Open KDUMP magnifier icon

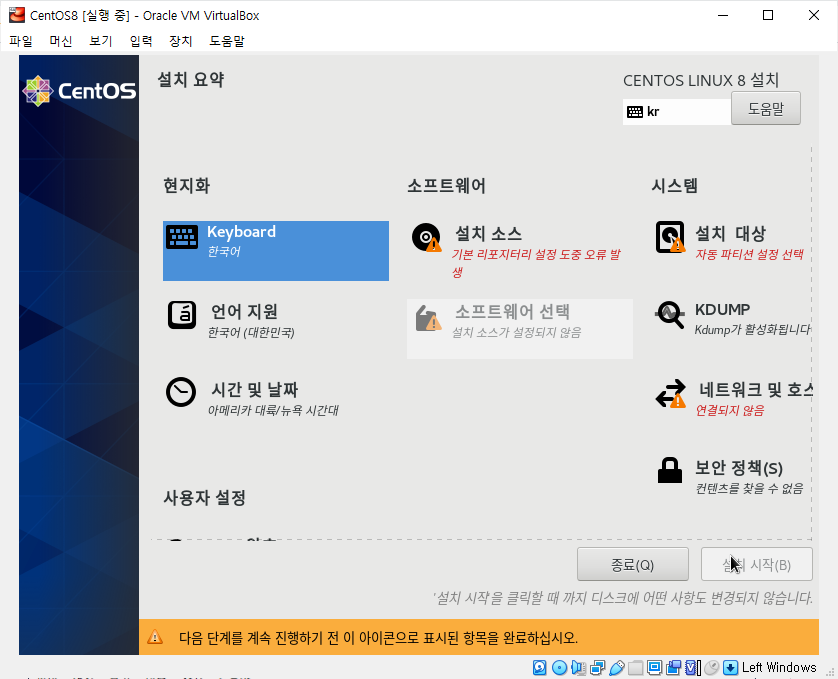click(670, 315)
